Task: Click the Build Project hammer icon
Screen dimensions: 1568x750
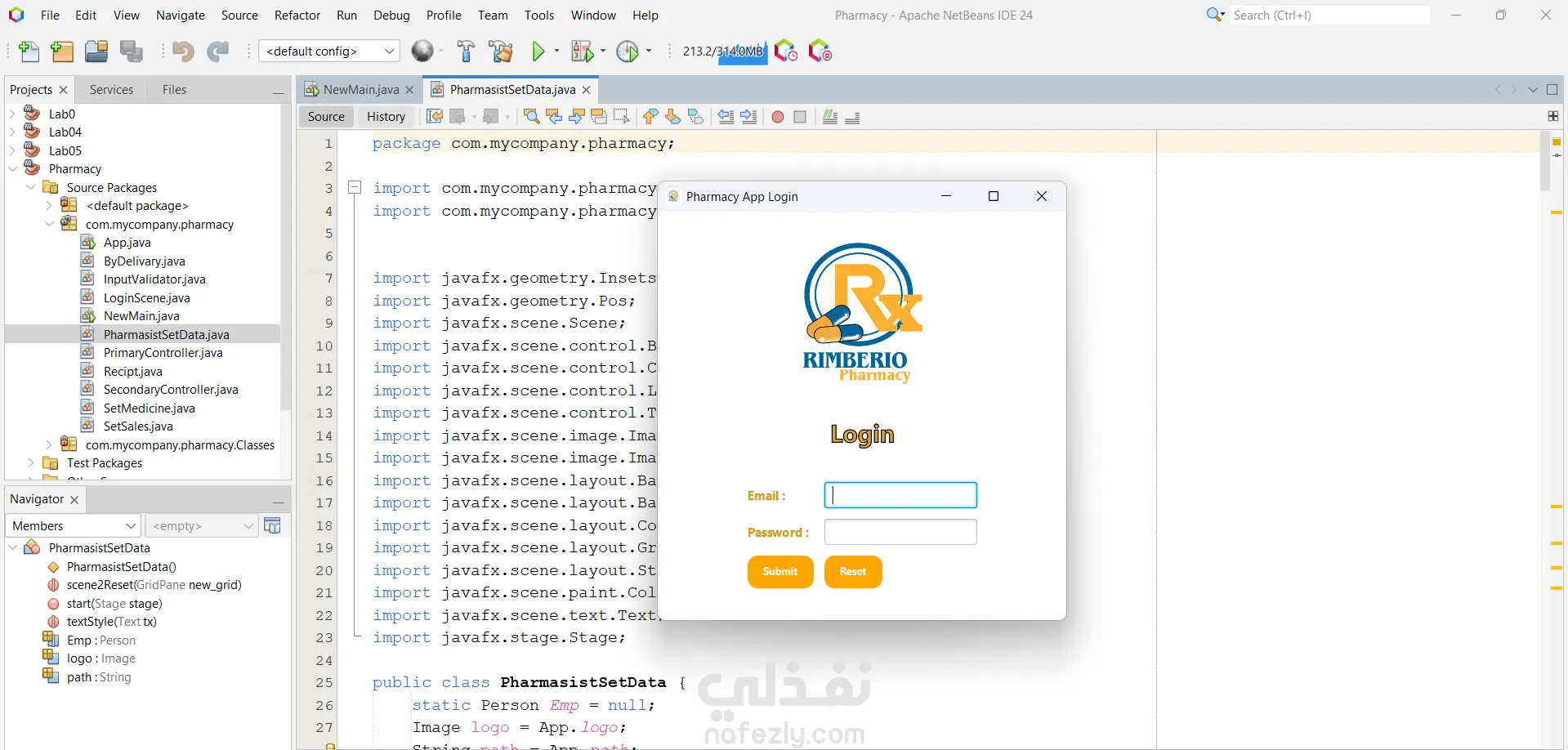Action: 466,51
